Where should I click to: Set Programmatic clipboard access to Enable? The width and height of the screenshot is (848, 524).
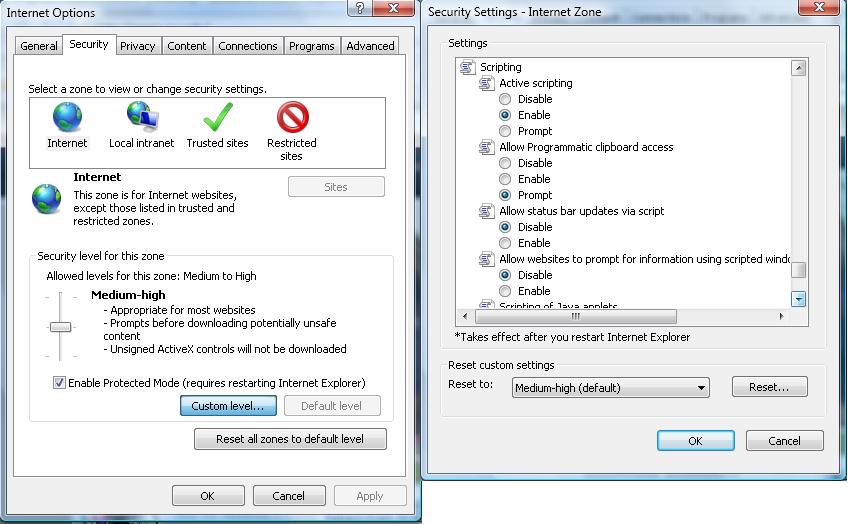505,179
